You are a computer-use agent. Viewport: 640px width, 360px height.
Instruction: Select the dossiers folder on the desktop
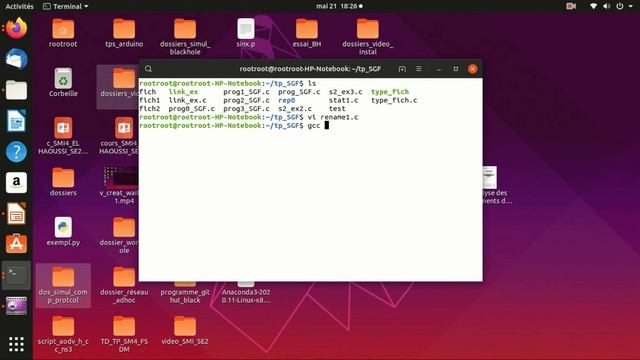63,182
